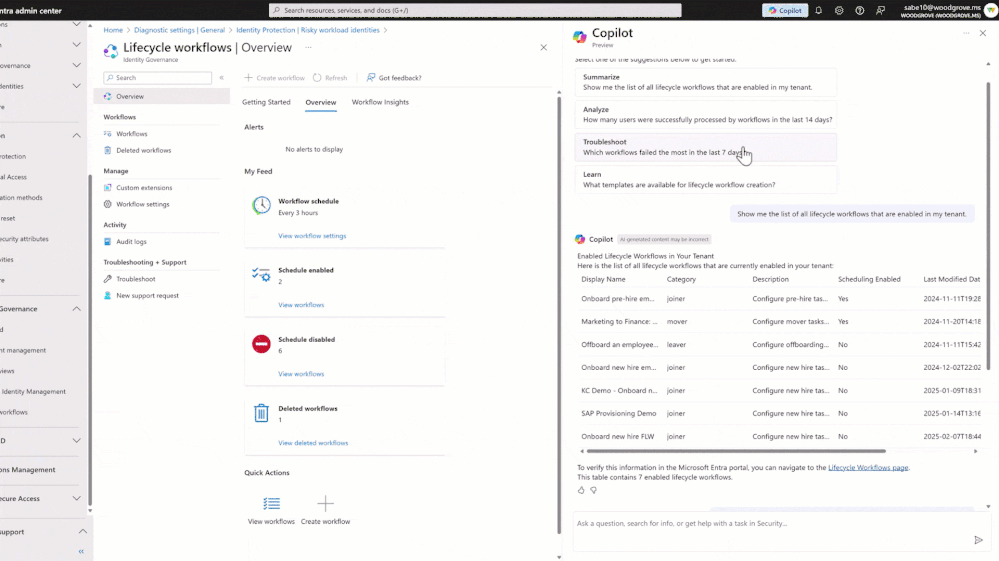
Task: Click the Onboard new hire FLW row
Action: click(x=779, y=436)
